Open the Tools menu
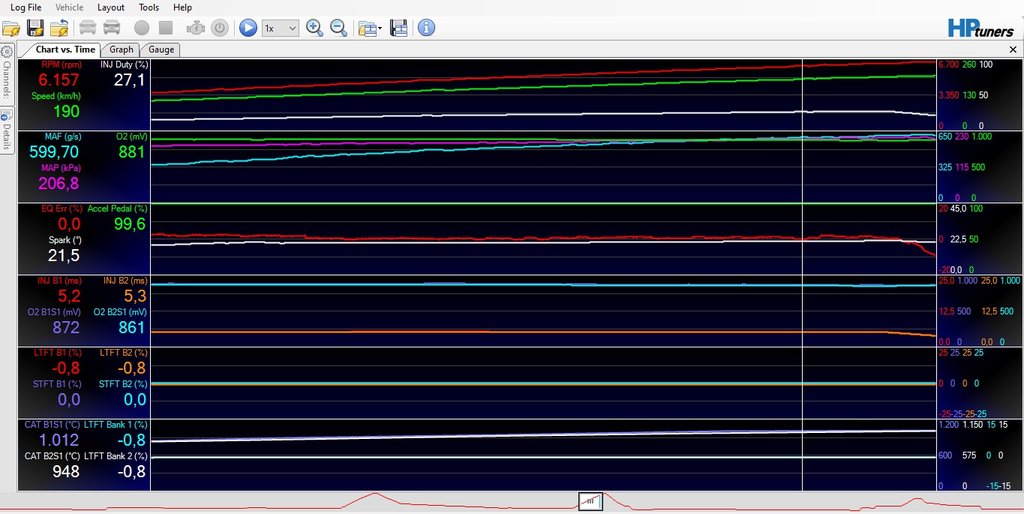The image size is (1024, 514). coord(149,7)
